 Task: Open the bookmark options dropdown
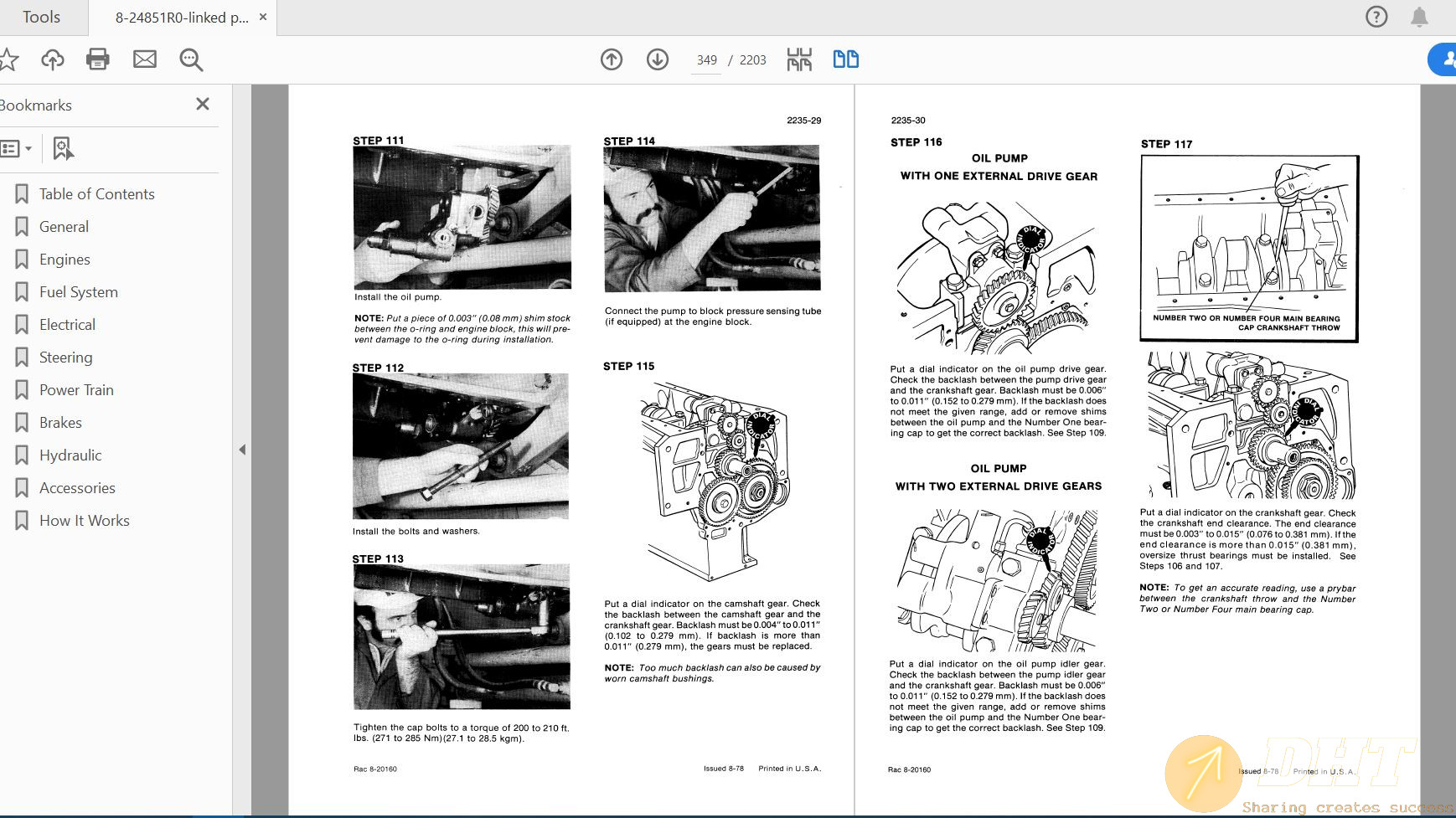17,148
